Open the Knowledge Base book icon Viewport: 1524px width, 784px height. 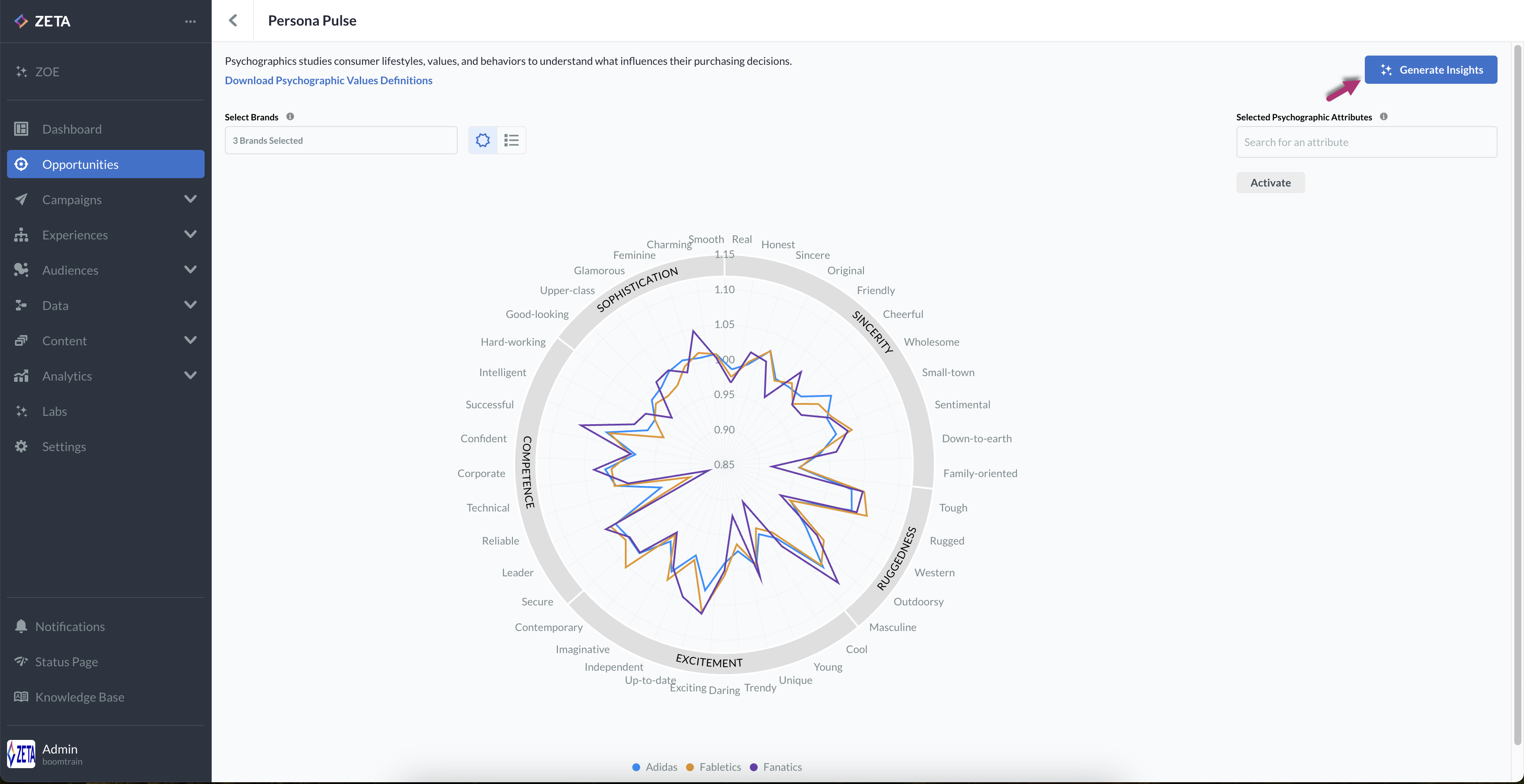pos(21,696)
